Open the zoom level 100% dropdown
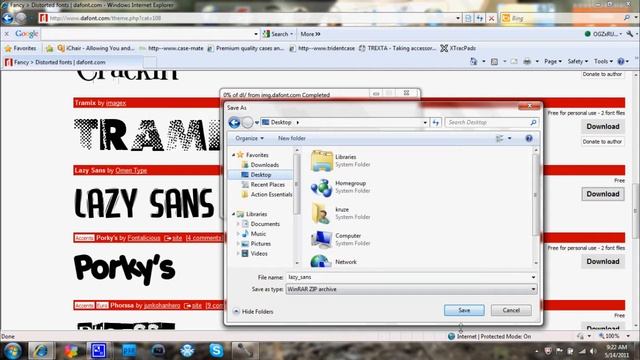This screenshot has height=360, width=640. tap(629, 336)
